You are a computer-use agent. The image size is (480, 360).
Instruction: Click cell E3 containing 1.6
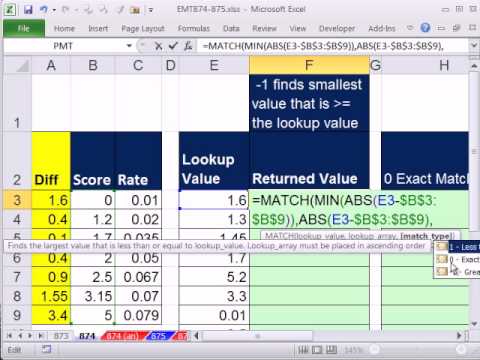click(214, 200)
